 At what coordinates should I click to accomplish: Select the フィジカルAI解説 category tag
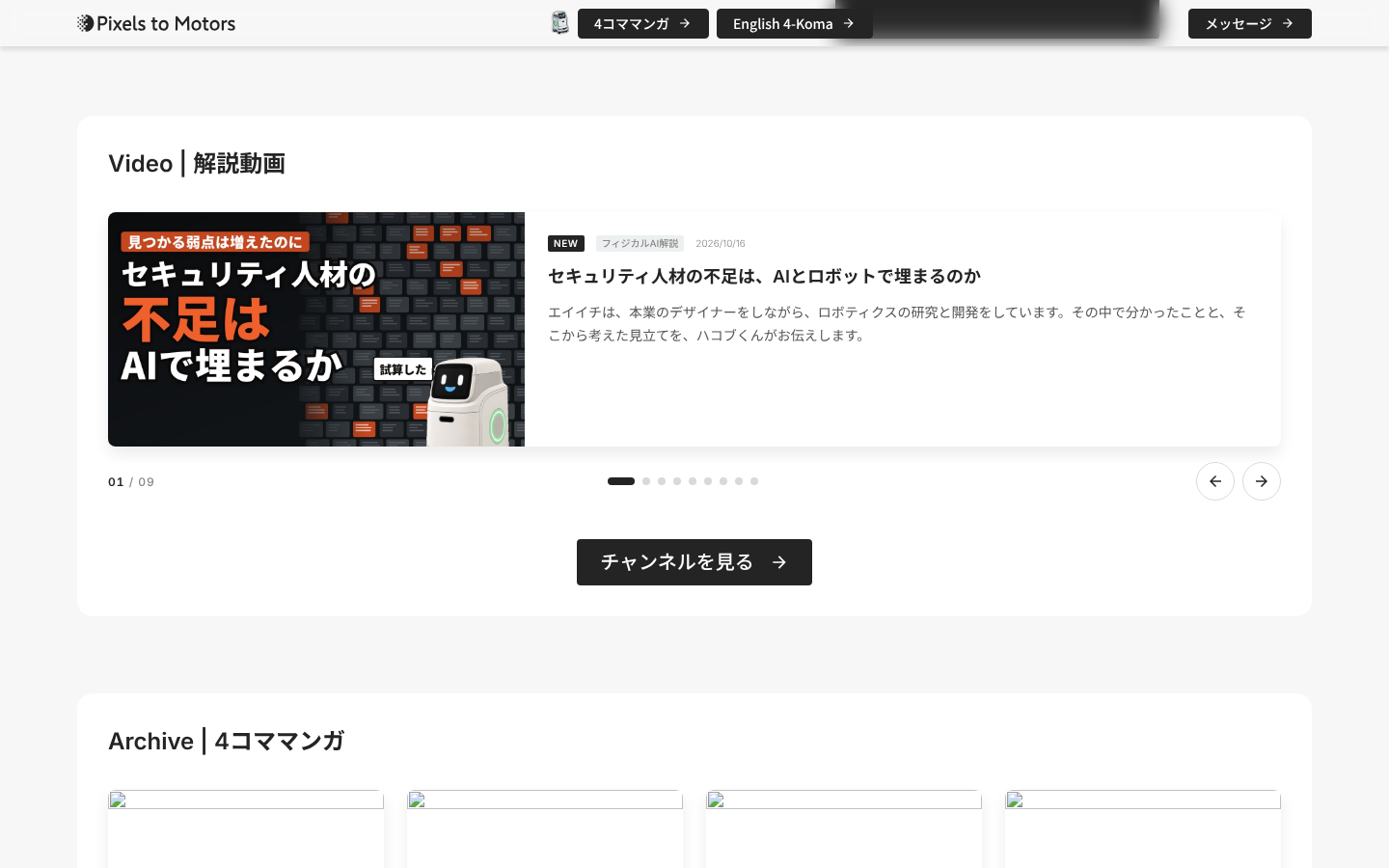pyautogui.click(x=640, y=243)
